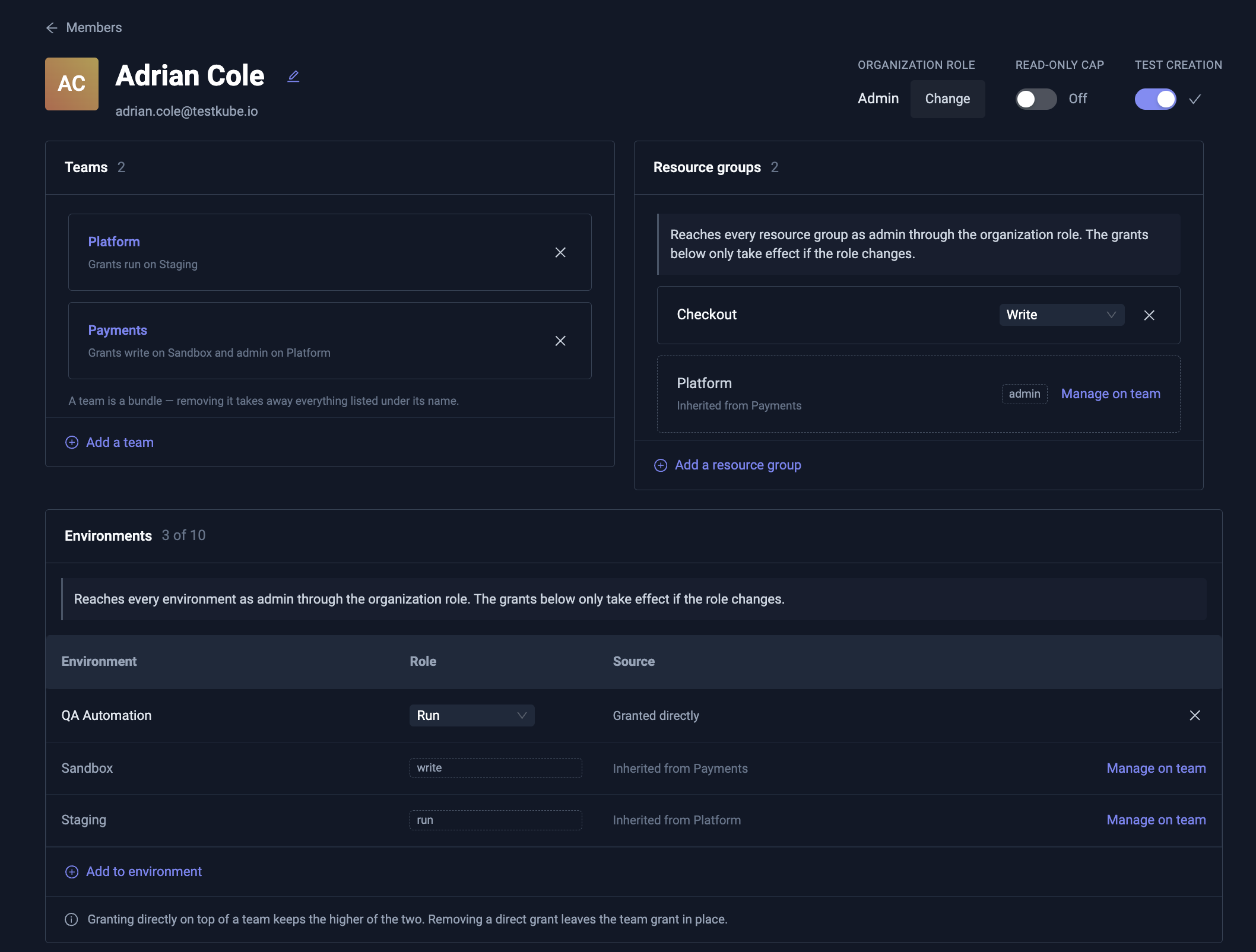Click Off label beside read-only toggle
Image resolution: width=1256 pixels, height=952 pixels.
click(x=1078, y=99)
